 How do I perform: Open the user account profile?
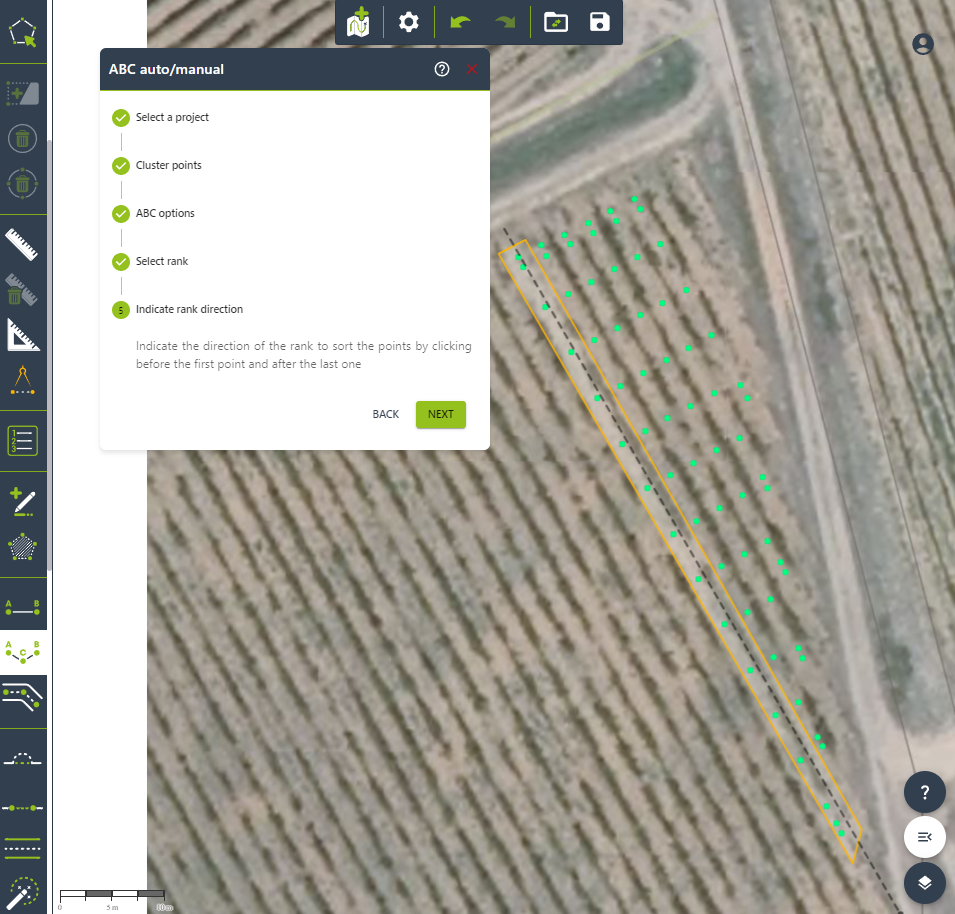point(923,44)
